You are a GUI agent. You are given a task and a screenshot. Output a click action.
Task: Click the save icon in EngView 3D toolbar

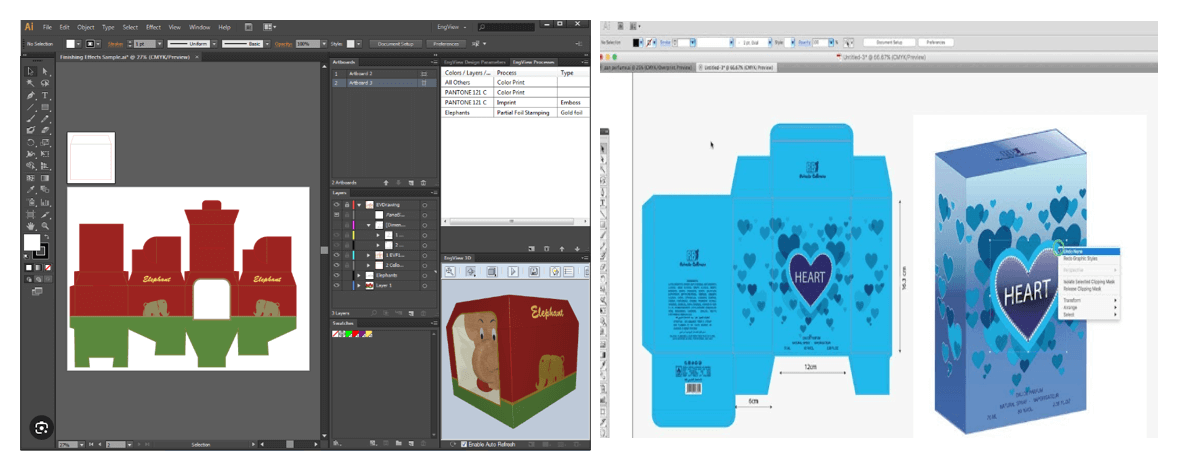pyautogui.click(x=534, y=271)
